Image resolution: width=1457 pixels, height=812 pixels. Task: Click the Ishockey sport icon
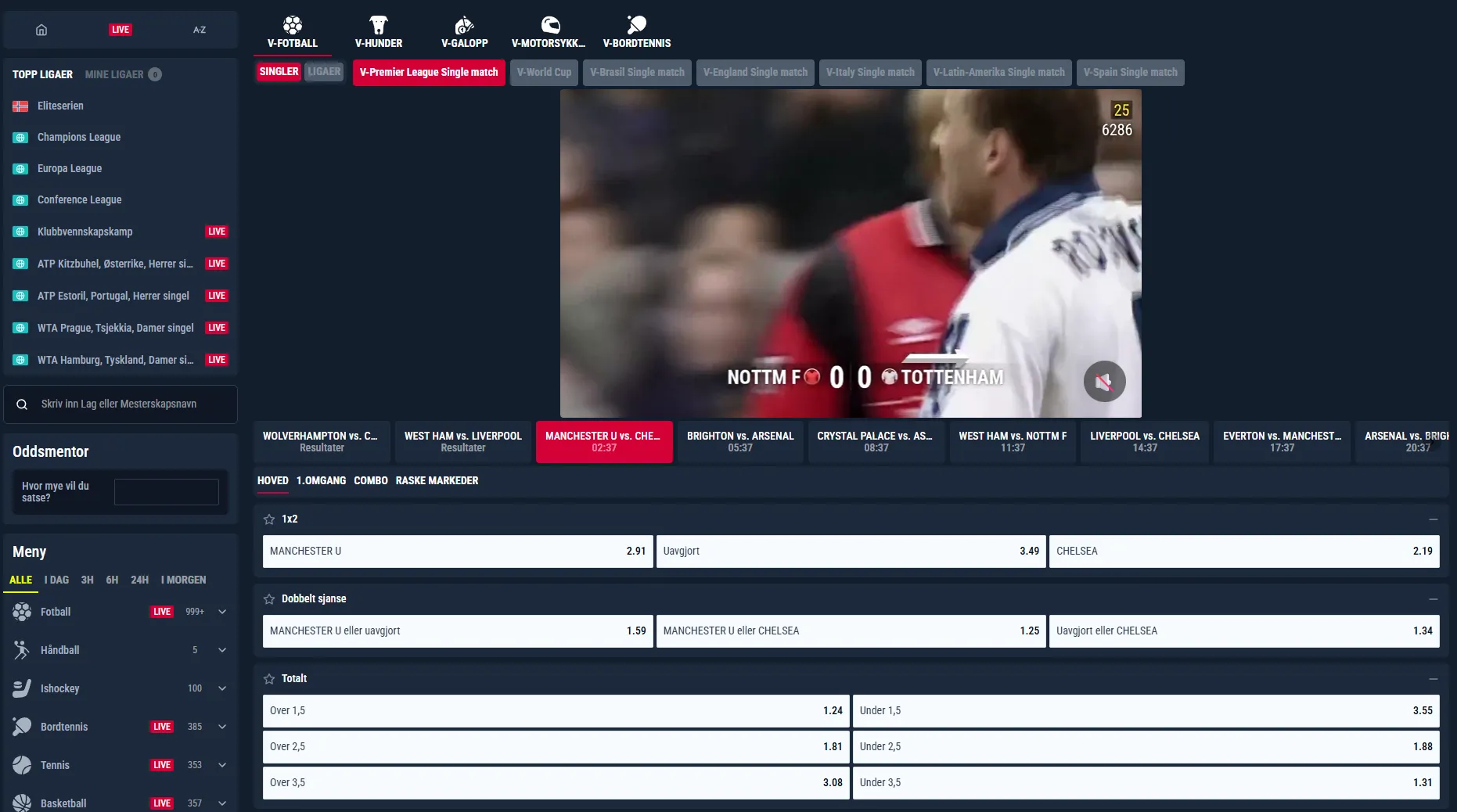22,688
